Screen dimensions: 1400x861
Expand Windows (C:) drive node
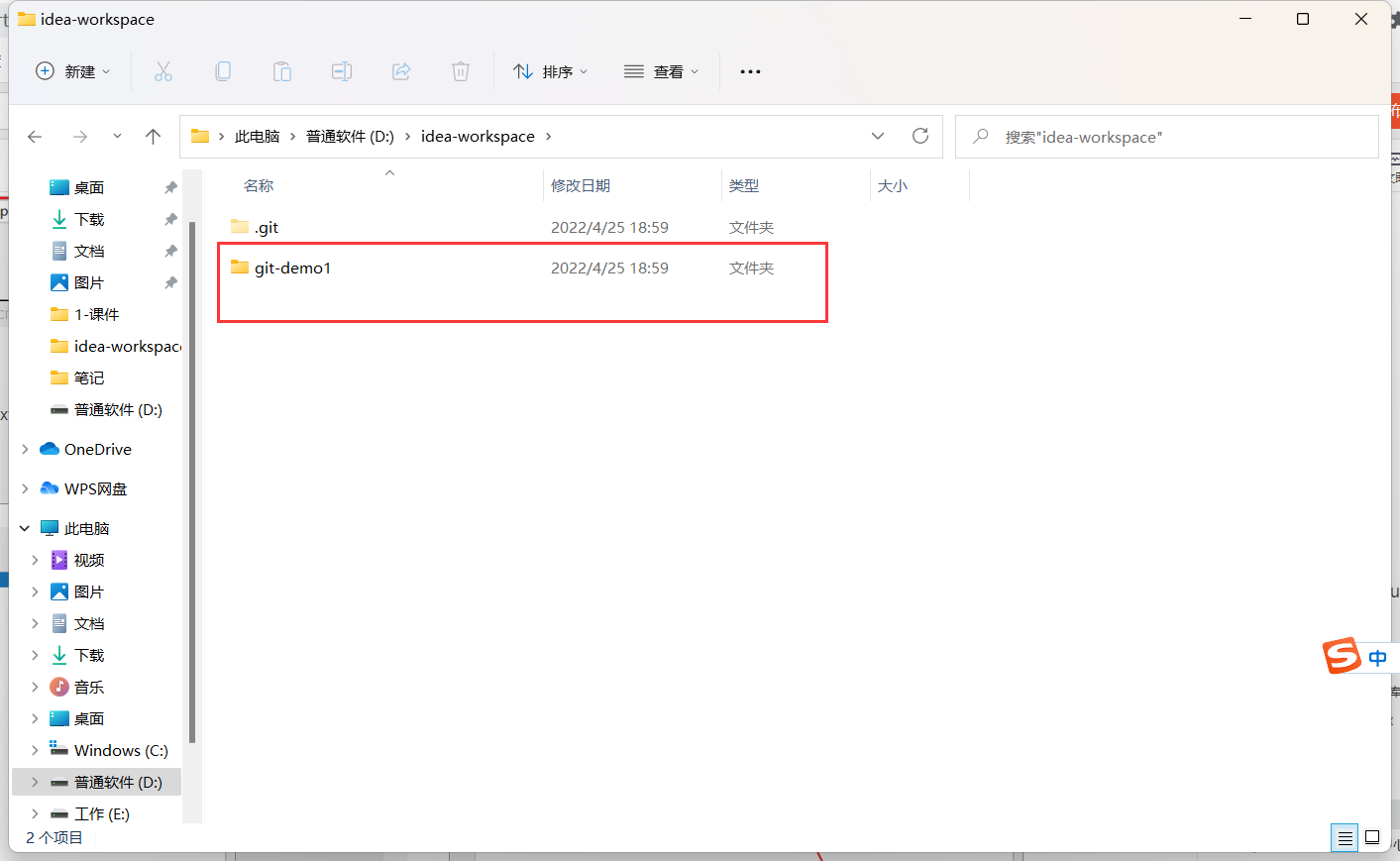35,750
